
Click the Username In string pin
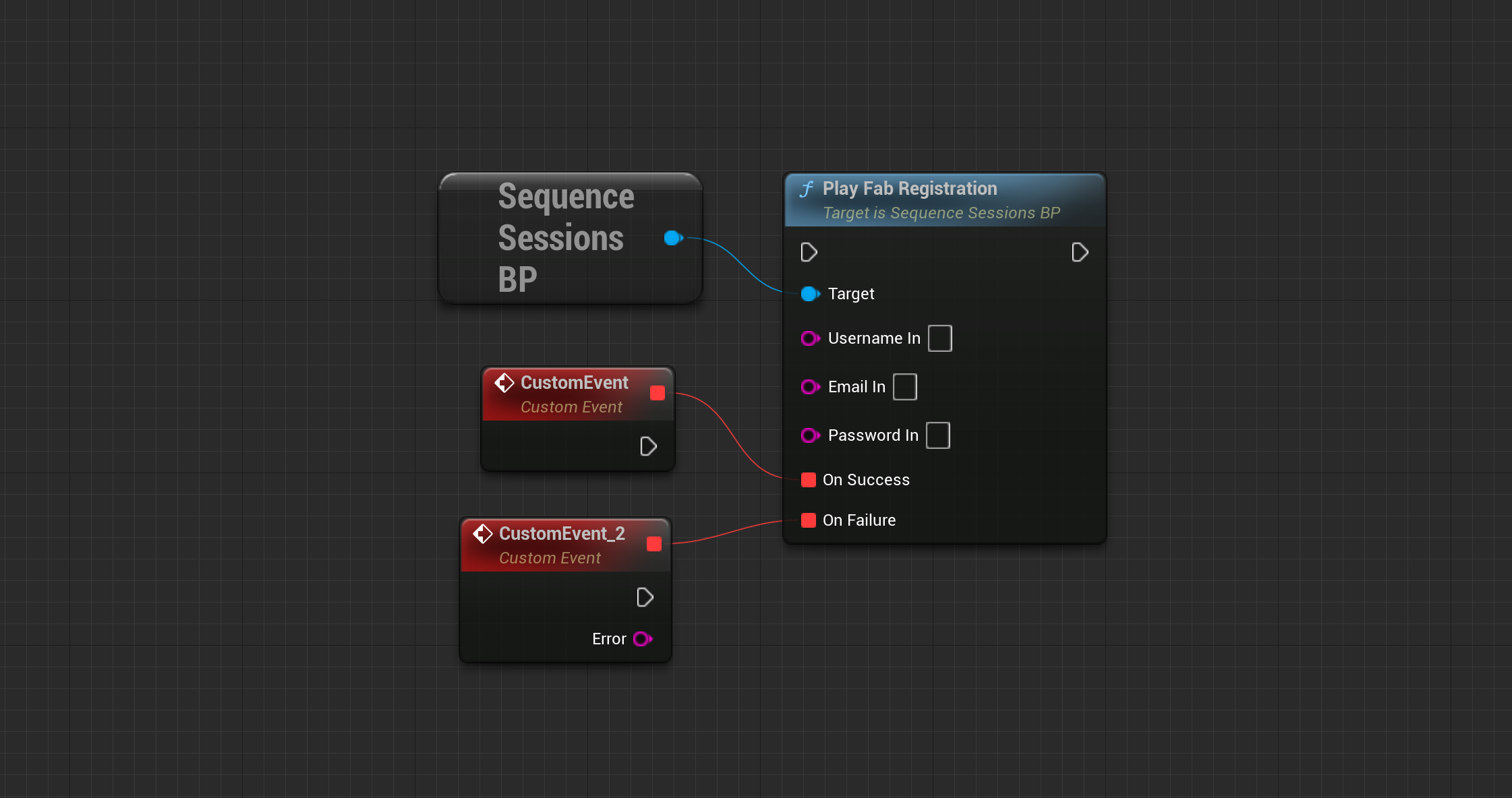809,338
